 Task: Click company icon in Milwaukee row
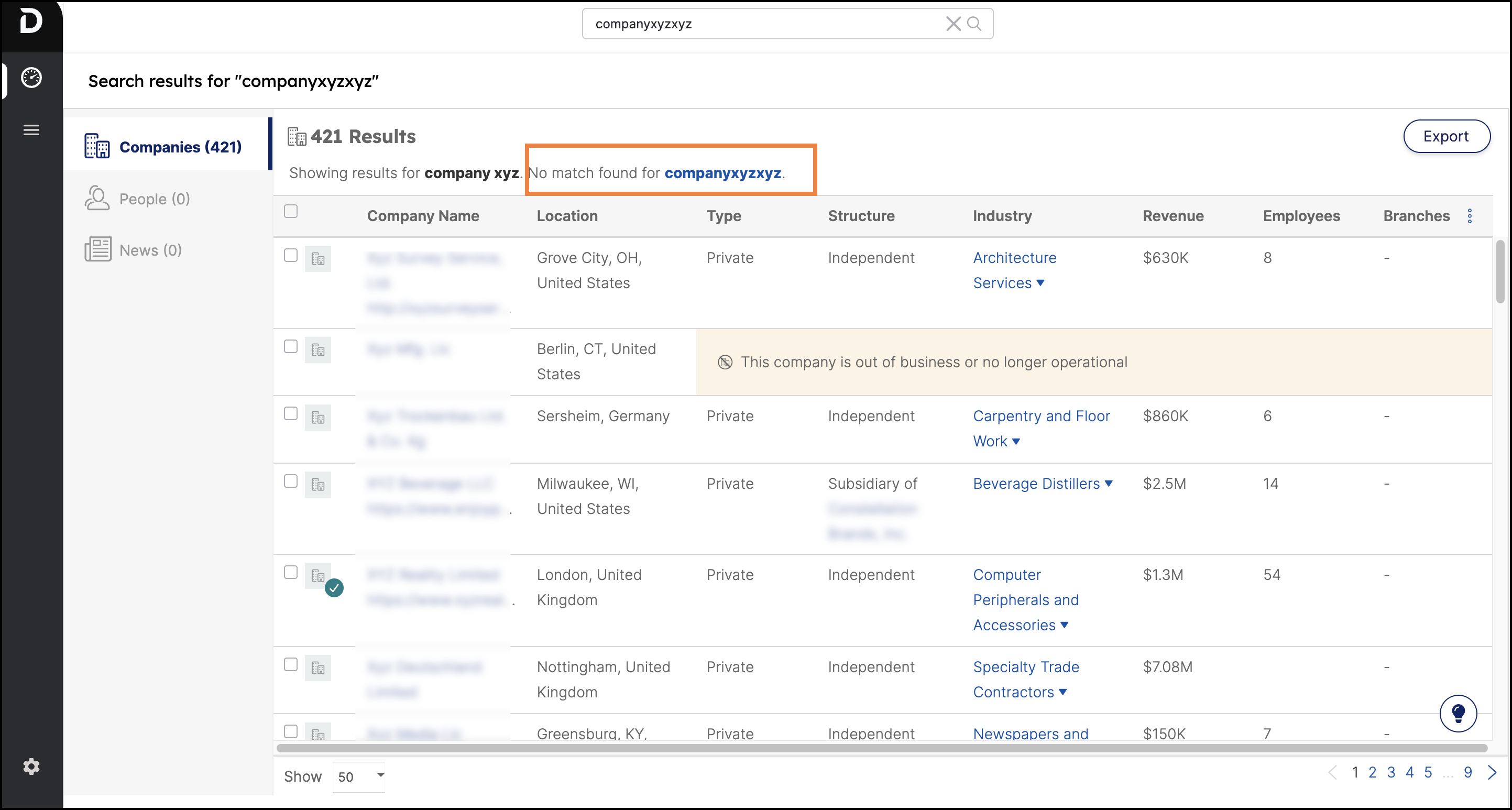(x=318, y=485)
